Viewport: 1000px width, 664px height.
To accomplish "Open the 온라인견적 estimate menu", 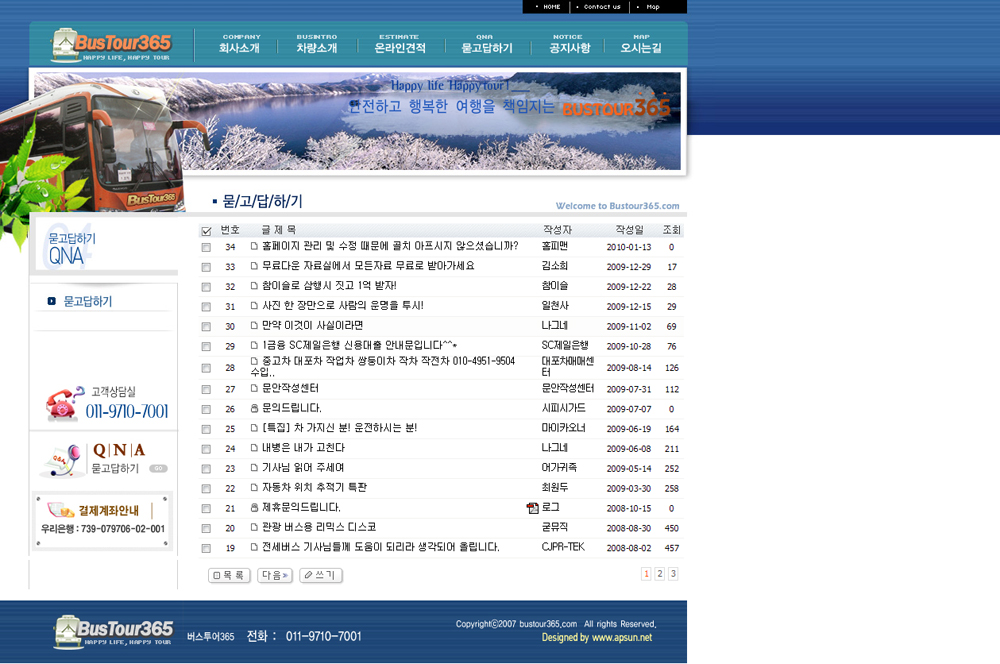I will tap(400, 44).
